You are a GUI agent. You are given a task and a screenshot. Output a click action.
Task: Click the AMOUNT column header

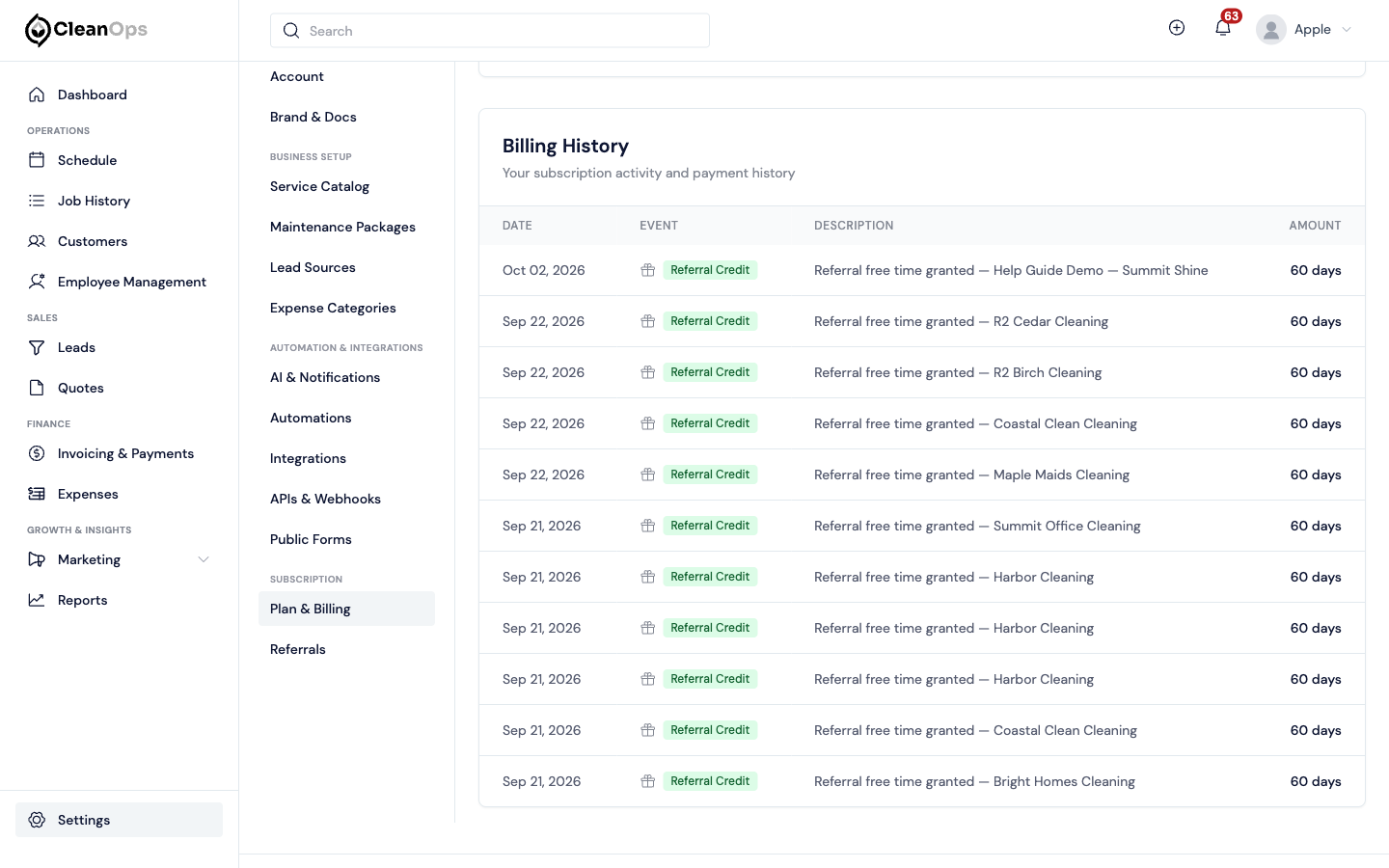click(1315, 226)
